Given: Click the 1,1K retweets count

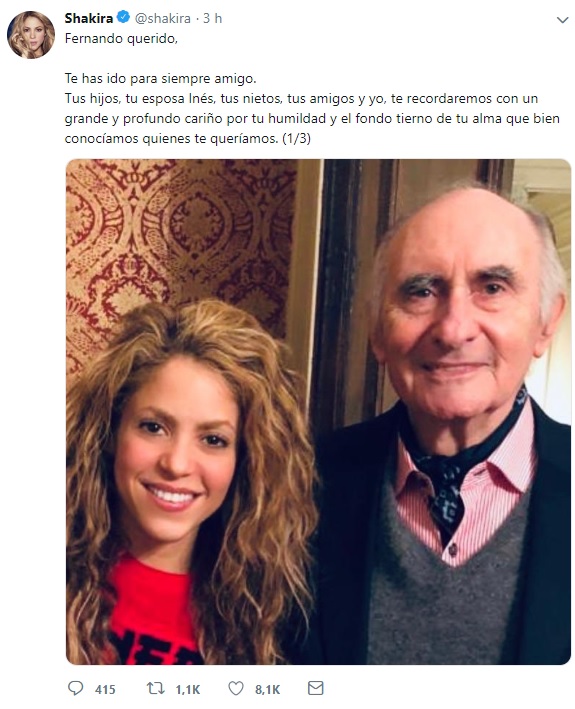Looking at the screenshot, I should 188,689.
